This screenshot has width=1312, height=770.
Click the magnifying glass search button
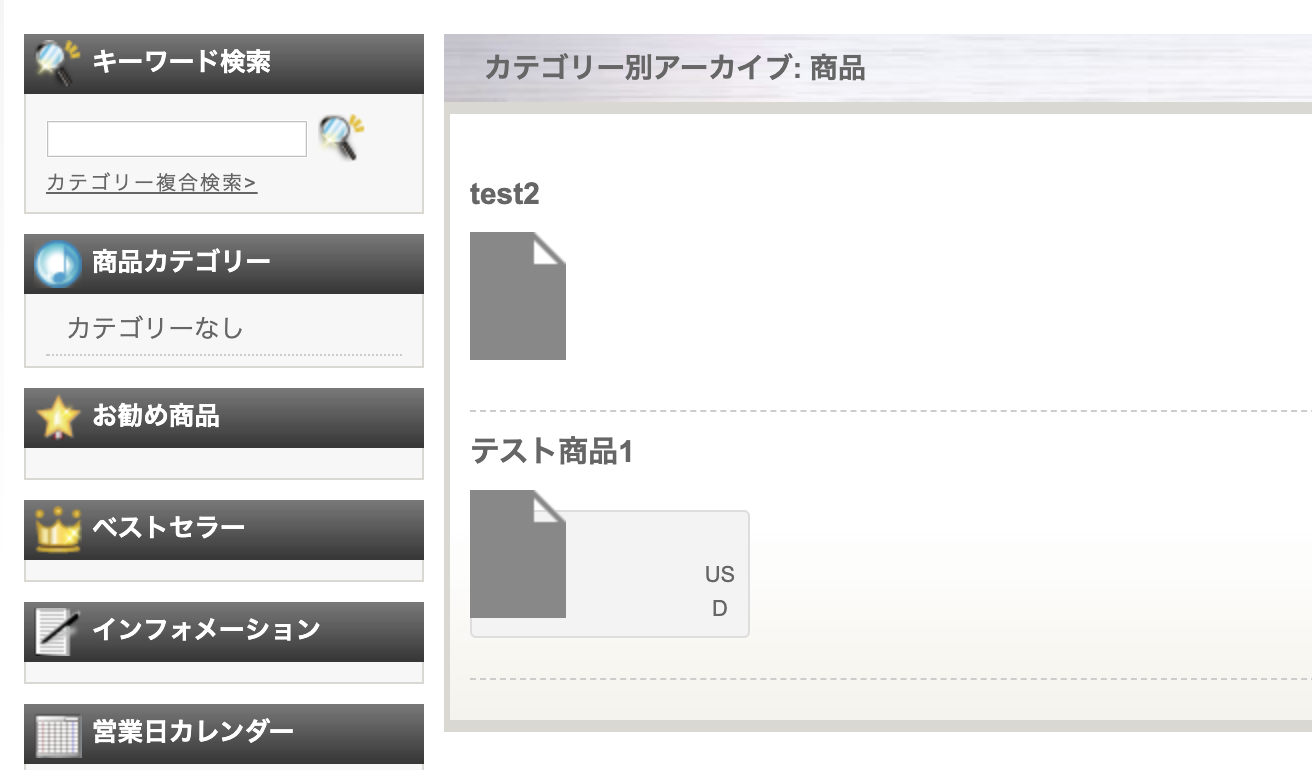pyautogui.click(x=341, y=137)
